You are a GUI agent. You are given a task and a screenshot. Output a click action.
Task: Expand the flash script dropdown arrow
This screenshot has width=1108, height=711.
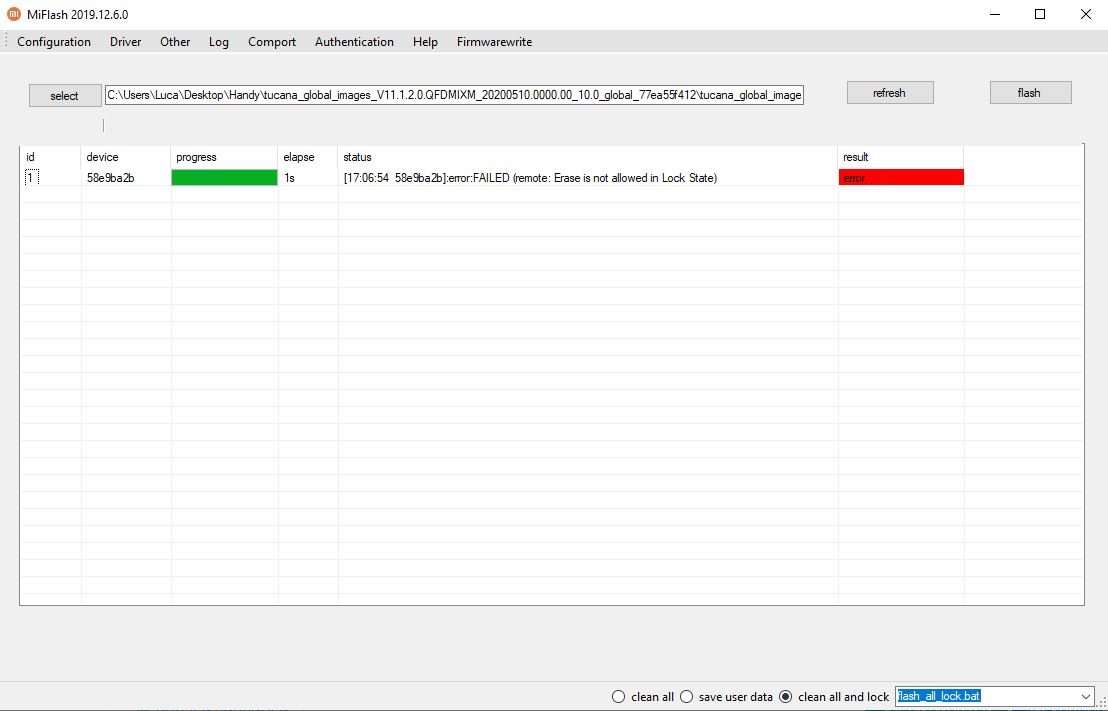click(1085, 696)
